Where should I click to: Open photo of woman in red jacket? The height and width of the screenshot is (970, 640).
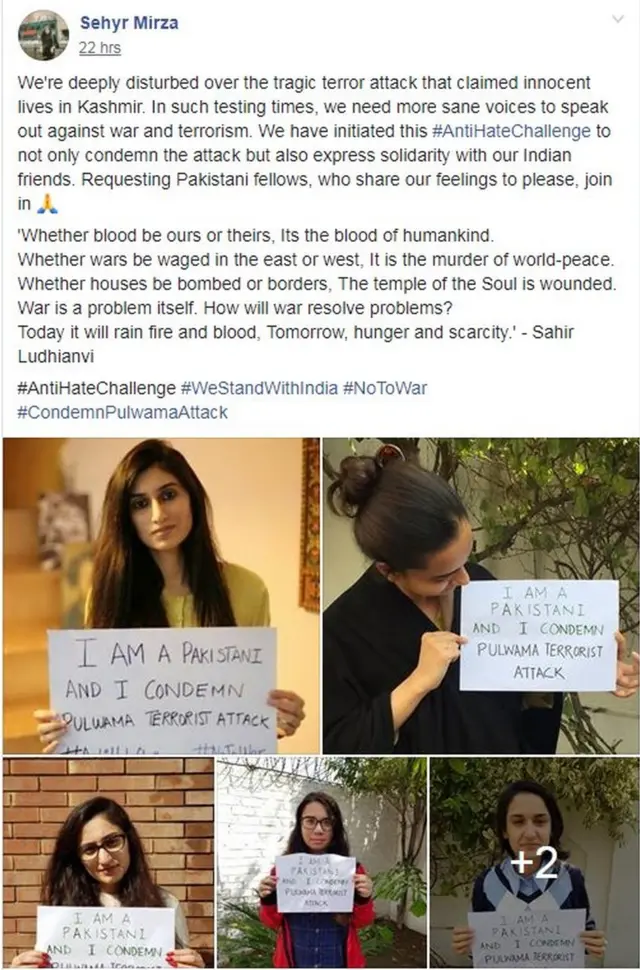tap(321, 863)
